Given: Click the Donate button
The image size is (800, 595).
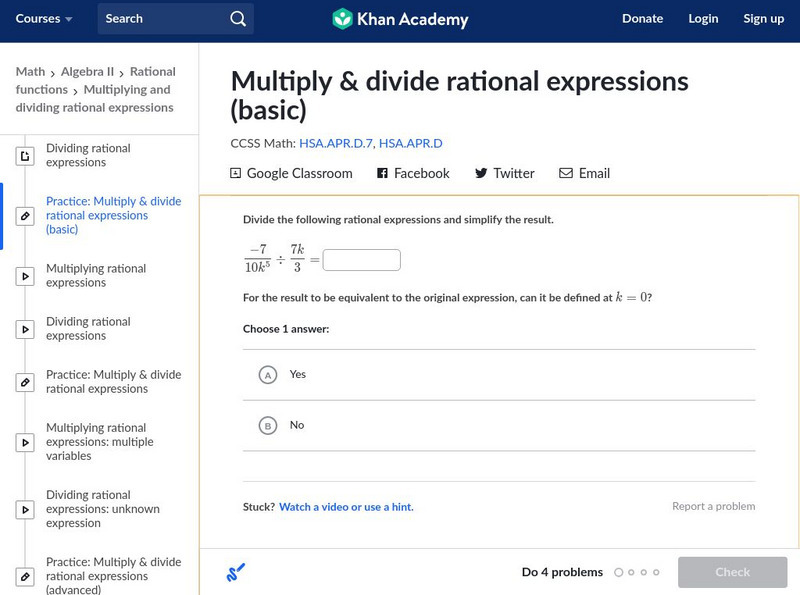Looking at the screenshot, I should pyautogui.click(x=642, y=18).
